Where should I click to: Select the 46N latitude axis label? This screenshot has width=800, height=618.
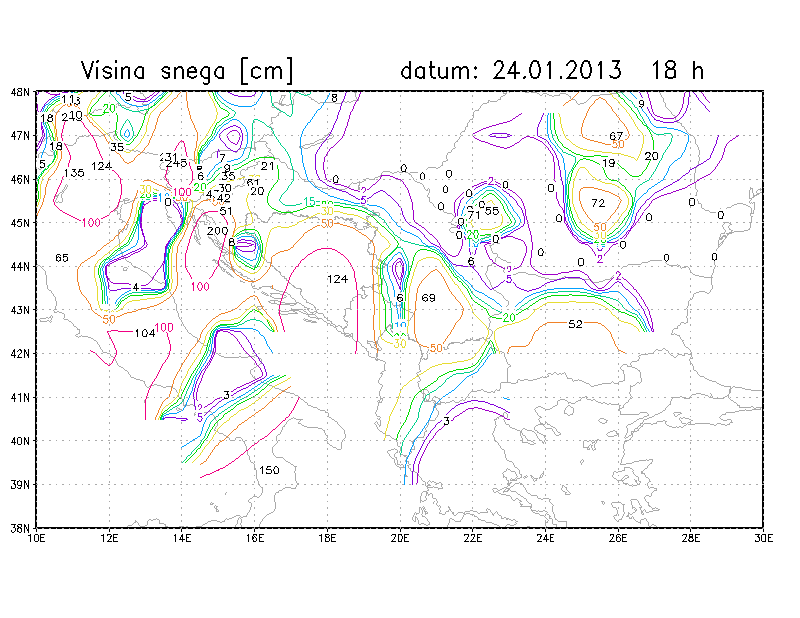click(x=20, y=179)
